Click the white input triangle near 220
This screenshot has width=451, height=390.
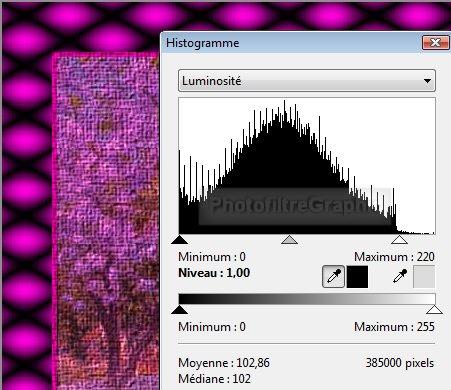pyautogui.click(x=399, y=240)
